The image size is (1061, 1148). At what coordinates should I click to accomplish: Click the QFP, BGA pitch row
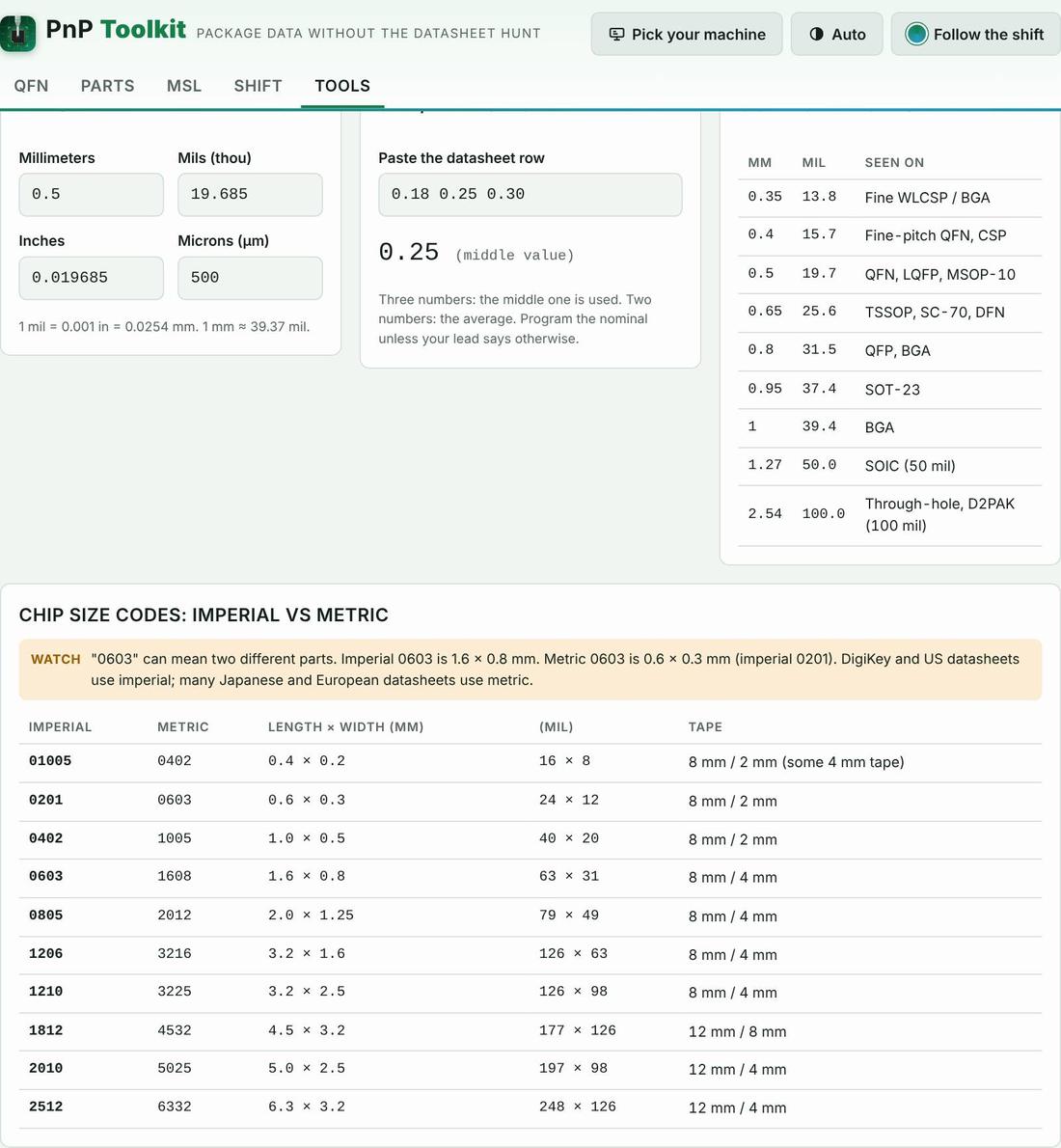889,351
